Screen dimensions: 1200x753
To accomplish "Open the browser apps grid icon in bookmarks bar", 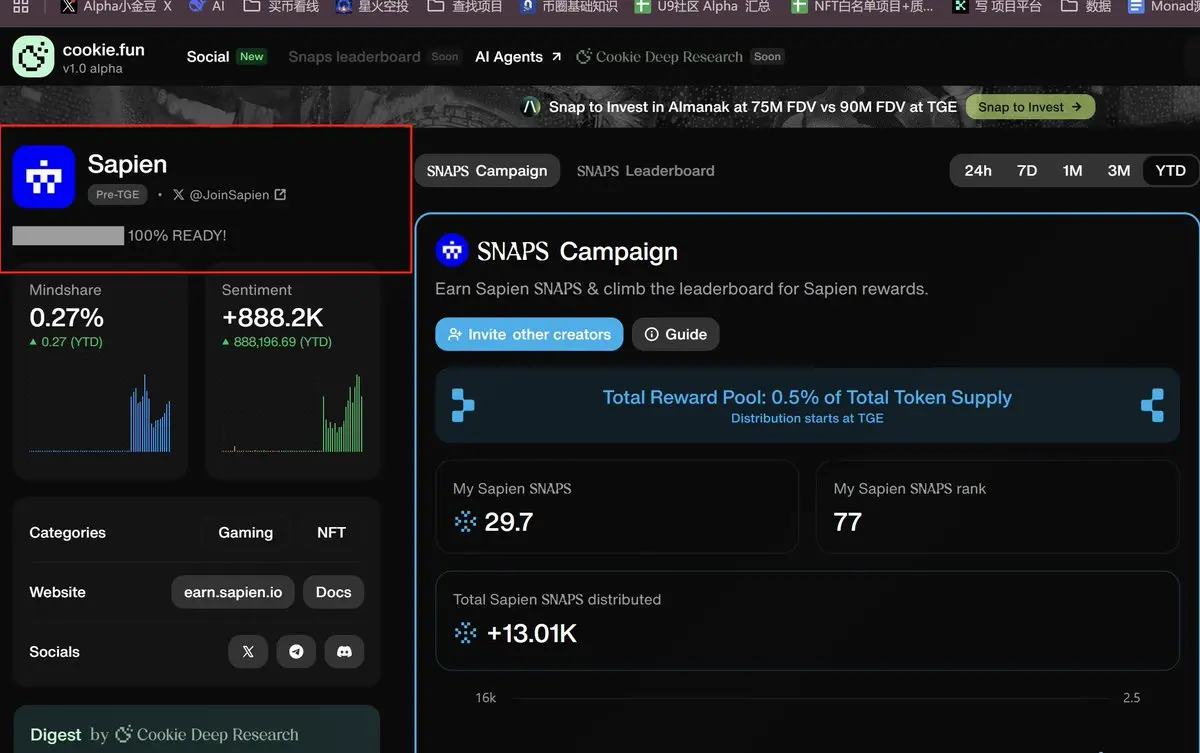I will [x=20, y=6].
